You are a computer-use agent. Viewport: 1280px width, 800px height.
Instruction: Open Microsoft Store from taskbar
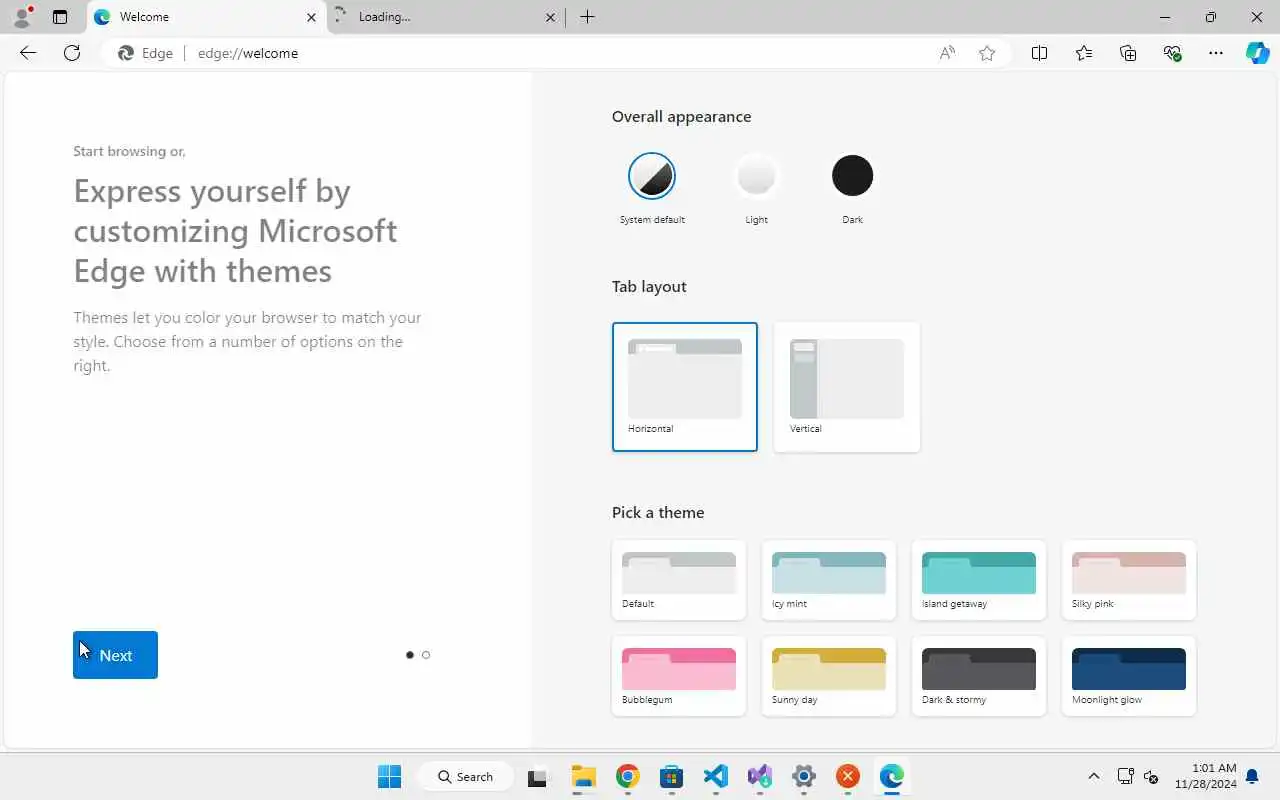672,776
